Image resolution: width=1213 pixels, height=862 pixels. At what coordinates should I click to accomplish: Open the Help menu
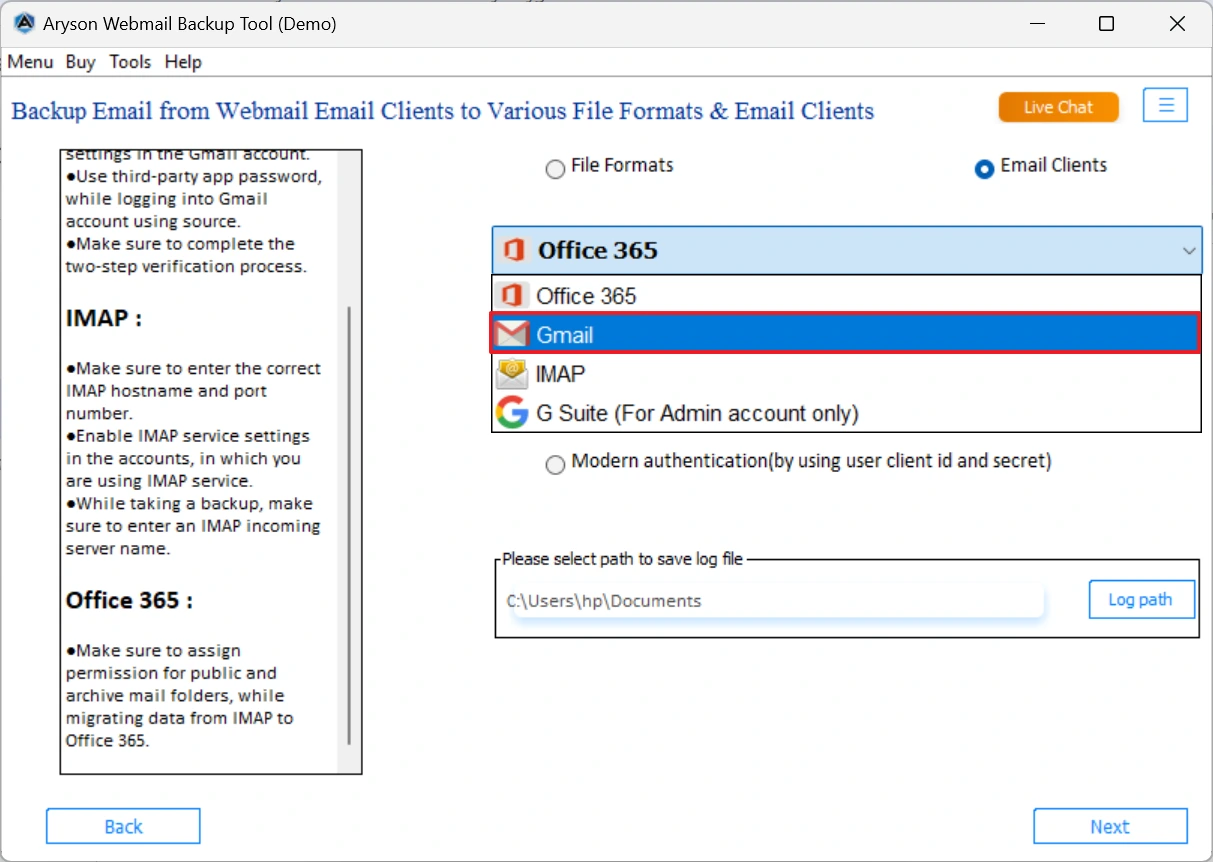coord(183,61)
